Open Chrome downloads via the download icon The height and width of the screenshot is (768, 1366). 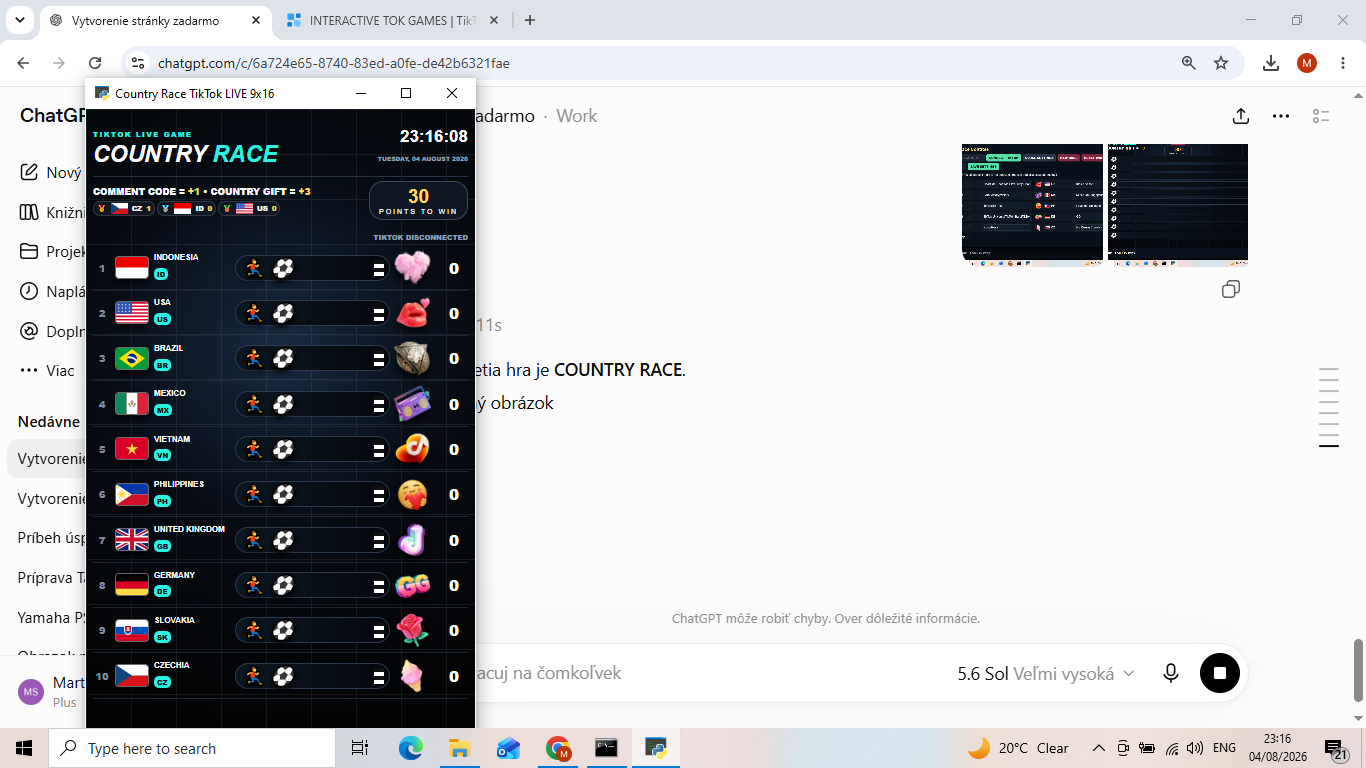[x=1271, y=63]
